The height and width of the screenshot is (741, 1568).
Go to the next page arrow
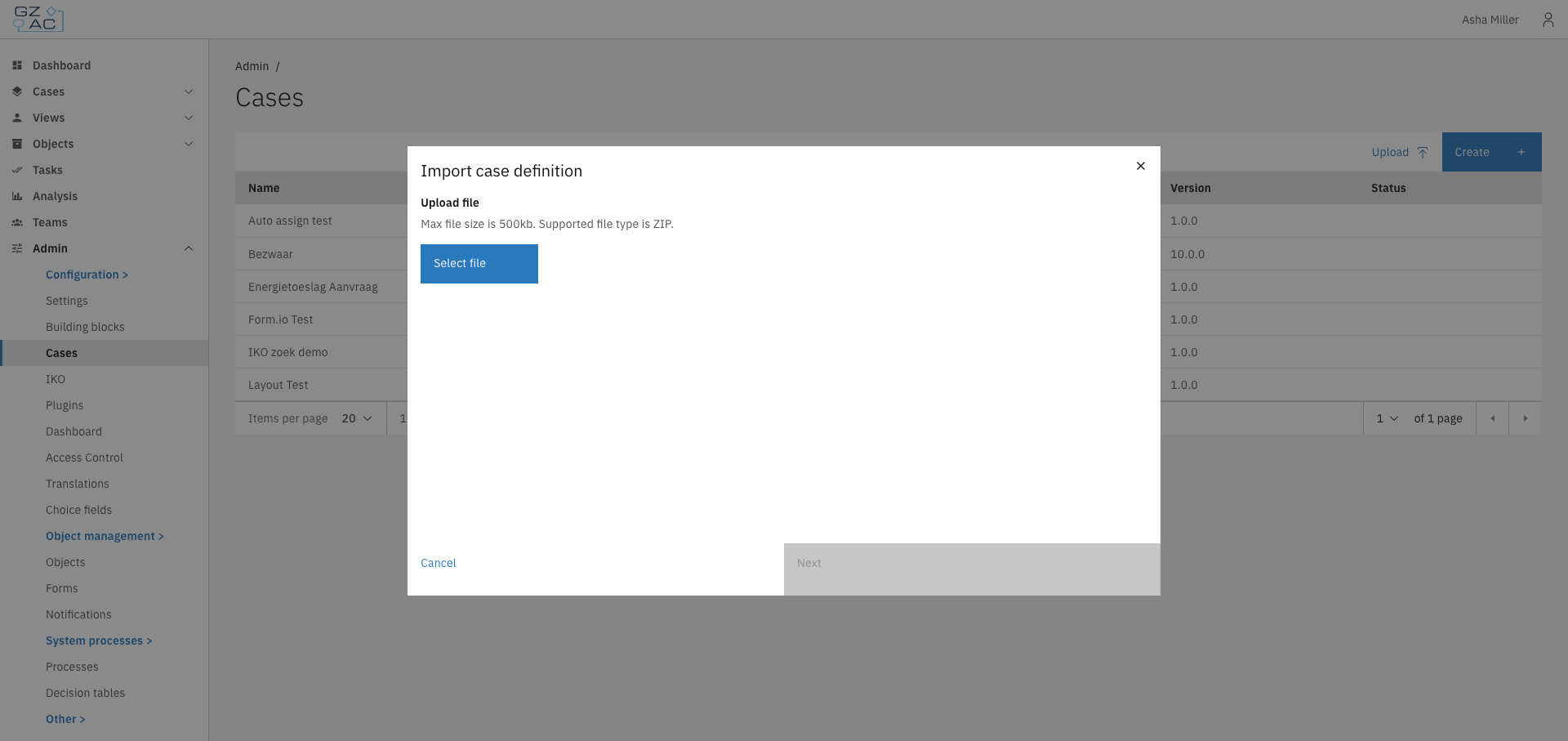click(1526, 418)
